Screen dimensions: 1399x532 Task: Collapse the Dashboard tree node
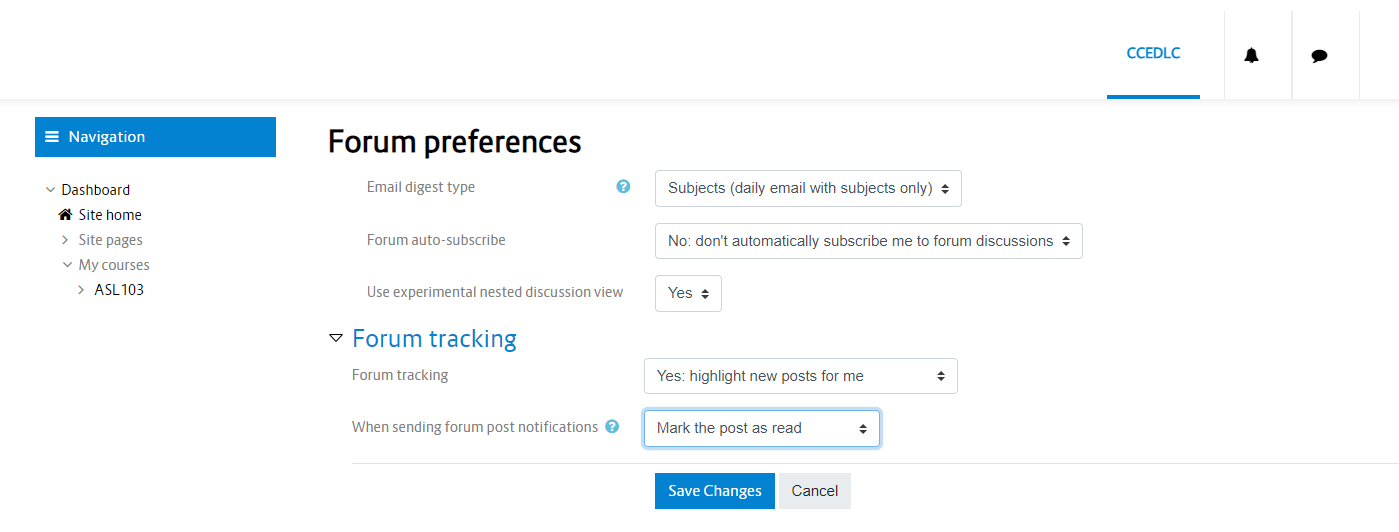click(x=50, y=190)
